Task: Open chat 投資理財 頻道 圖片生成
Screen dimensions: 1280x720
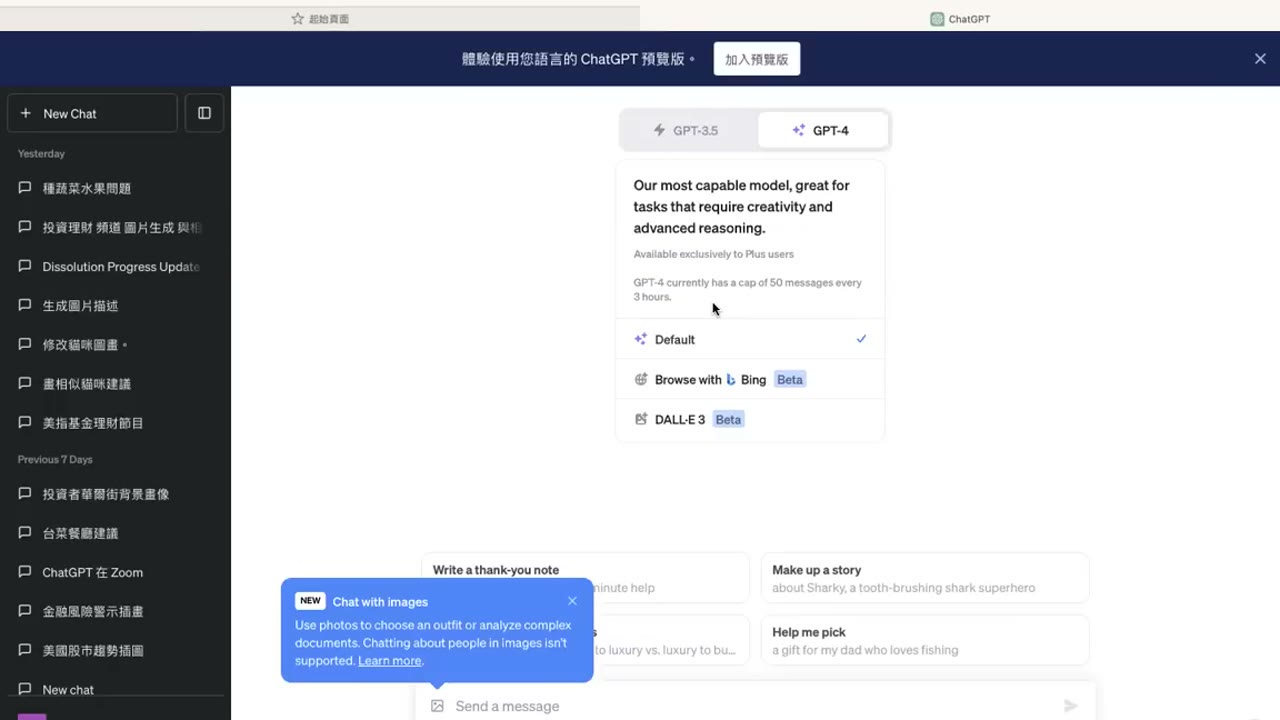Action: [115, 227]
